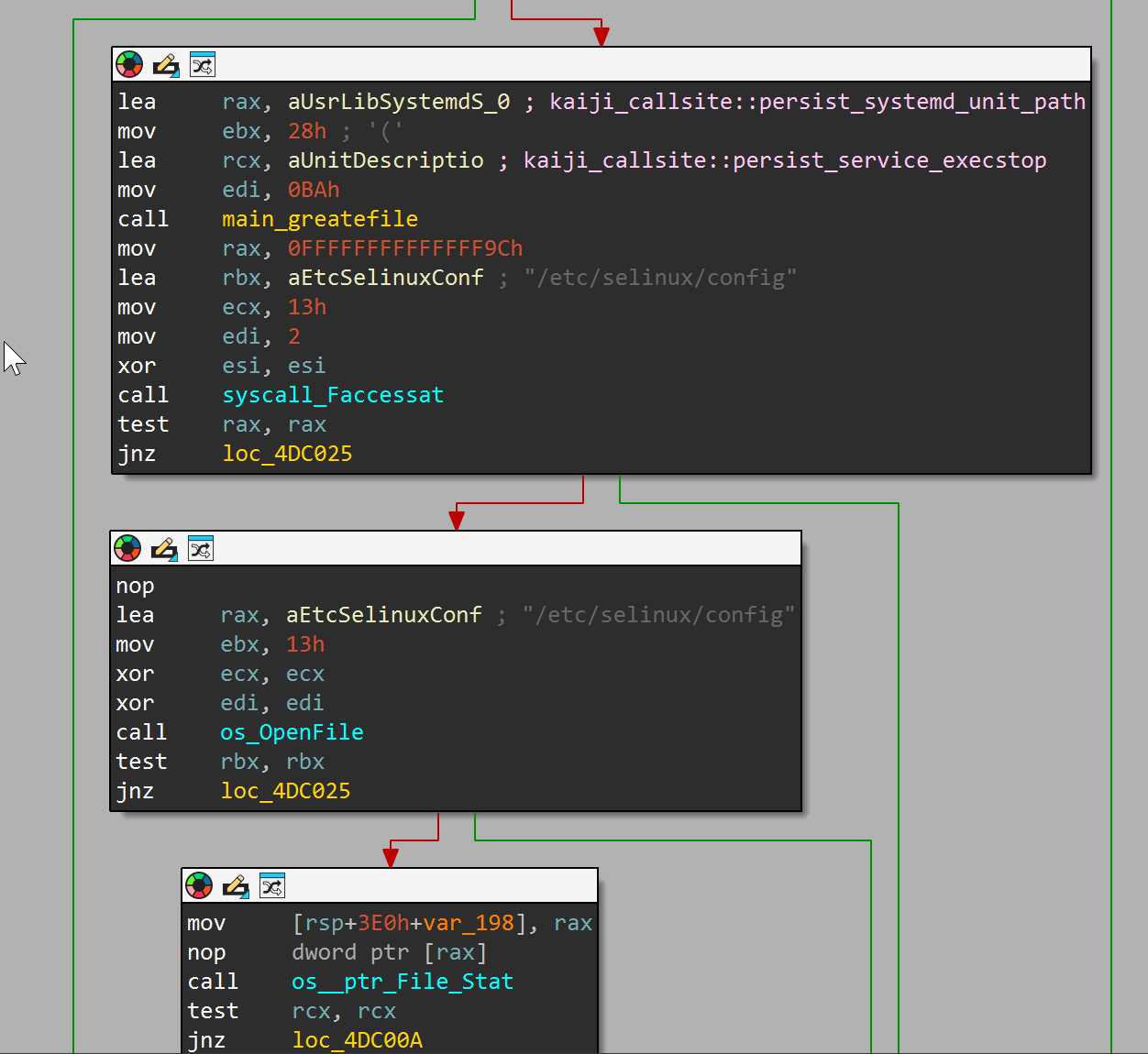The width and height of the screenshot is (1148, 1054).
Task: Open the color wheel on the bottom block
Action: pyautogui.click(x=198, y=885)
